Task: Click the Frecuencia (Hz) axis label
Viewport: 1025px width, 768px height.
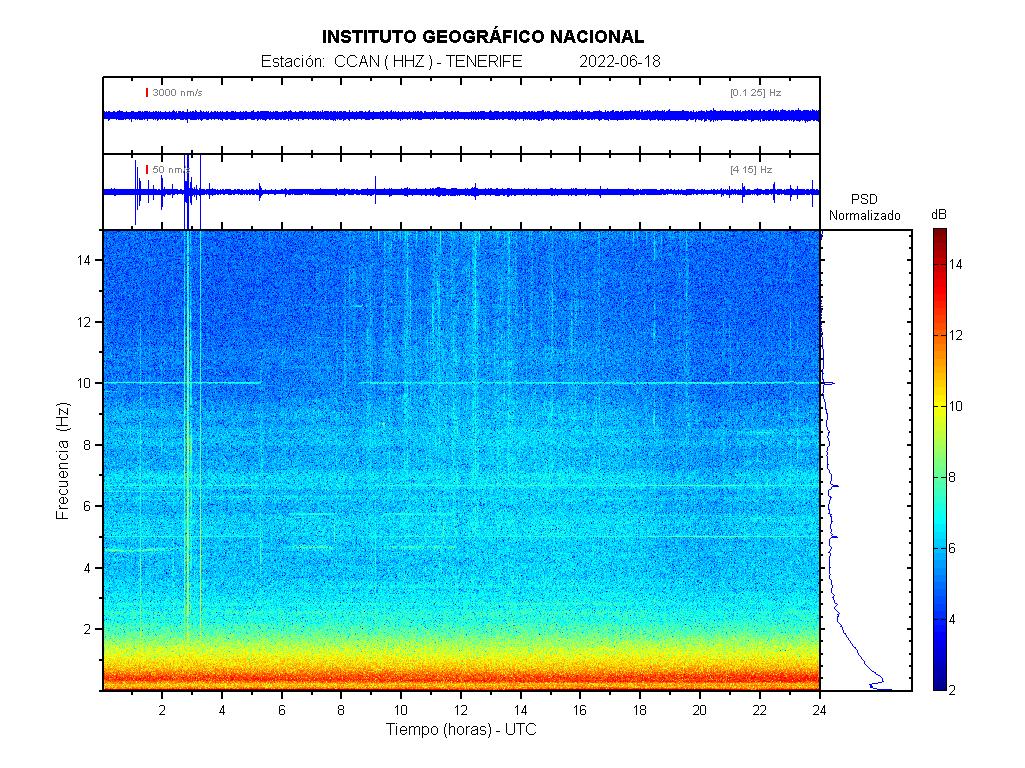Action: (x=63, y=460)
